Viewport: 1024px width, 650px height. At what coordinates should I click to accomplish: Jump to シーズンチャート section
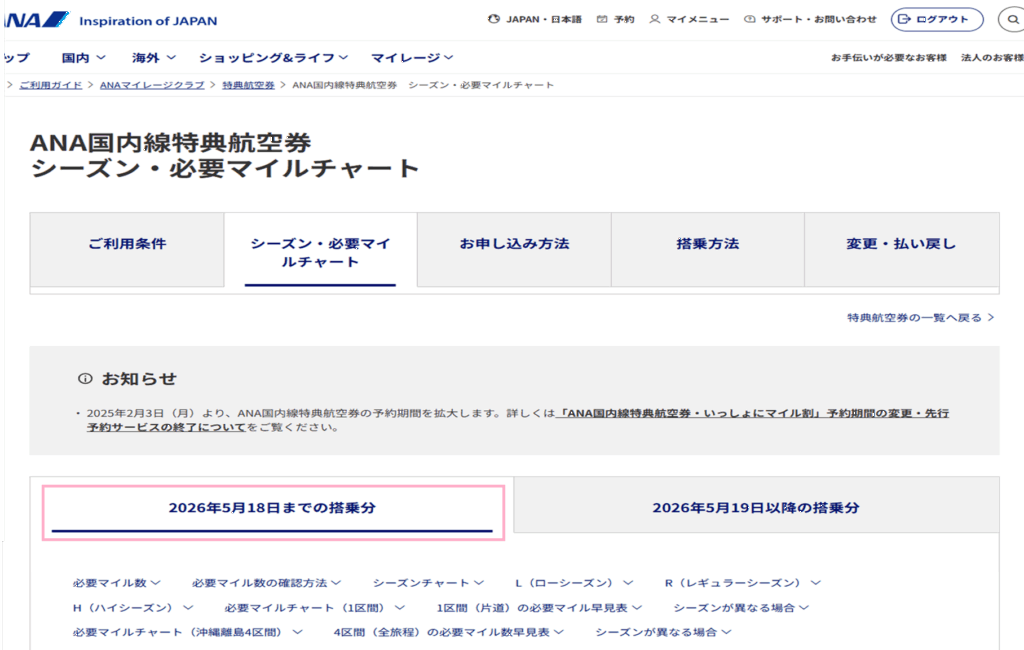click(x=428, y=583)
